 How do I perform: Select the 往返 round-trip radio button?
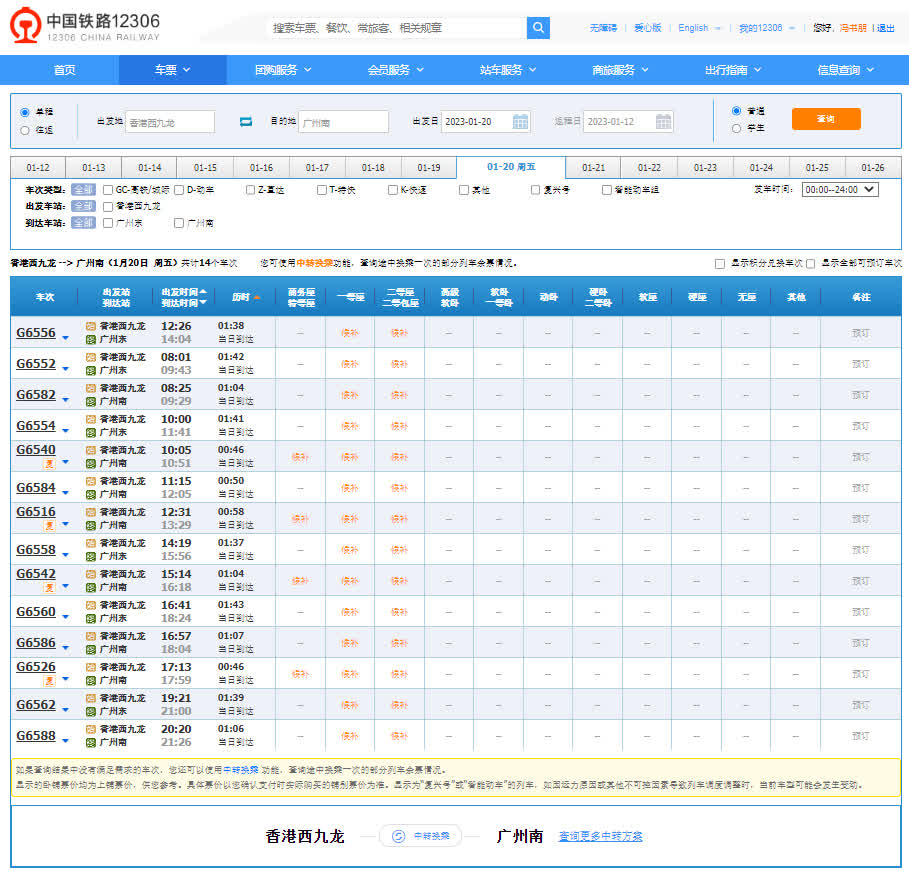coord(25,129)
